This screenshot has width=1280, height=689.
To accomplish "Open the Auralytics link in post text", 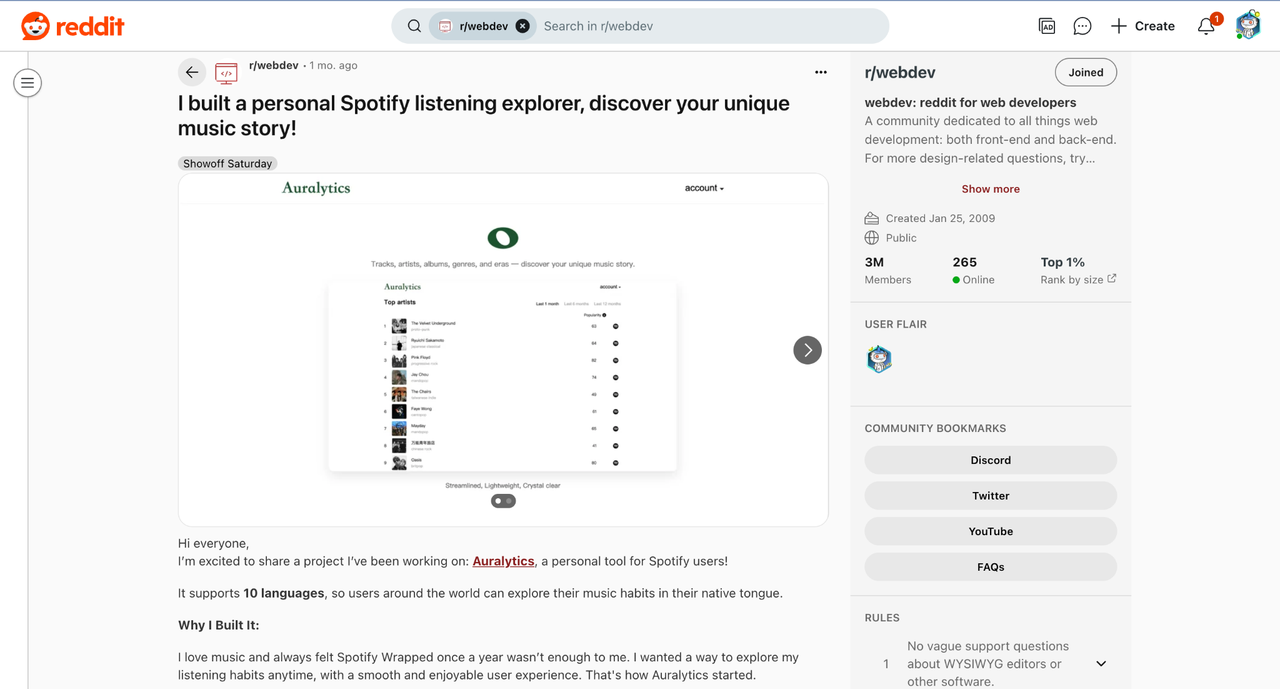I will click(503, 561).
